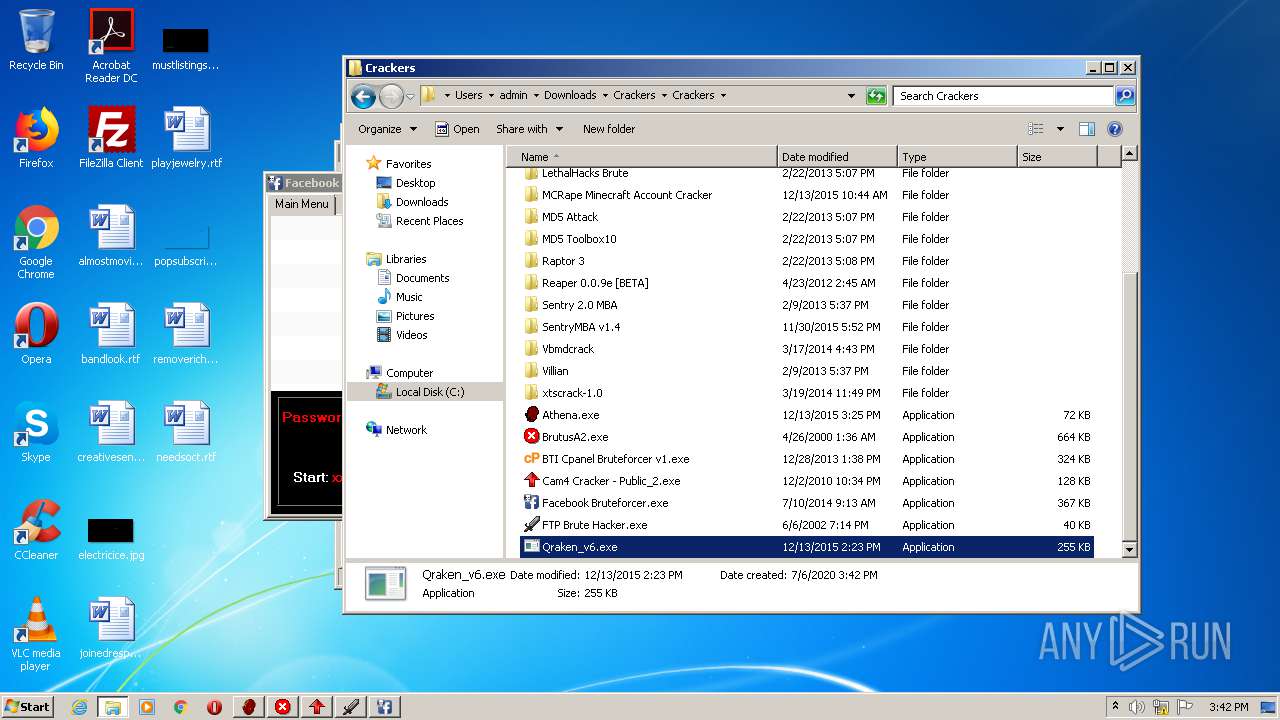Sort by the Date modified column header
Viewport: 1280px width, 720px height.
click(x=837, y=157)
